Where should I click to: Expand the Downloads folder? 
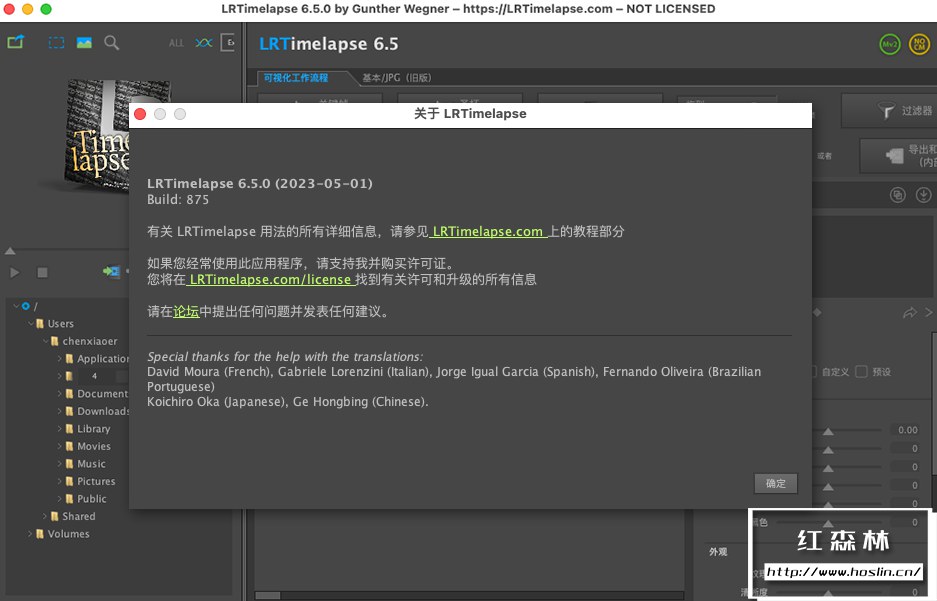coord(60,411)
